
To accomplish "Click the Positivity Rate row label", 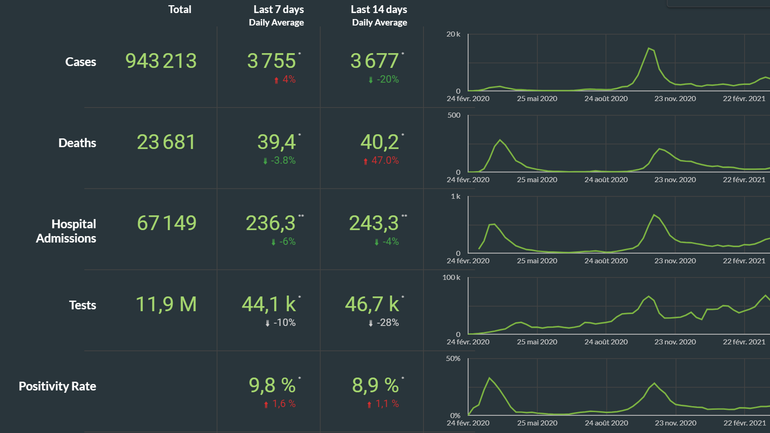I will click(57, 386).
